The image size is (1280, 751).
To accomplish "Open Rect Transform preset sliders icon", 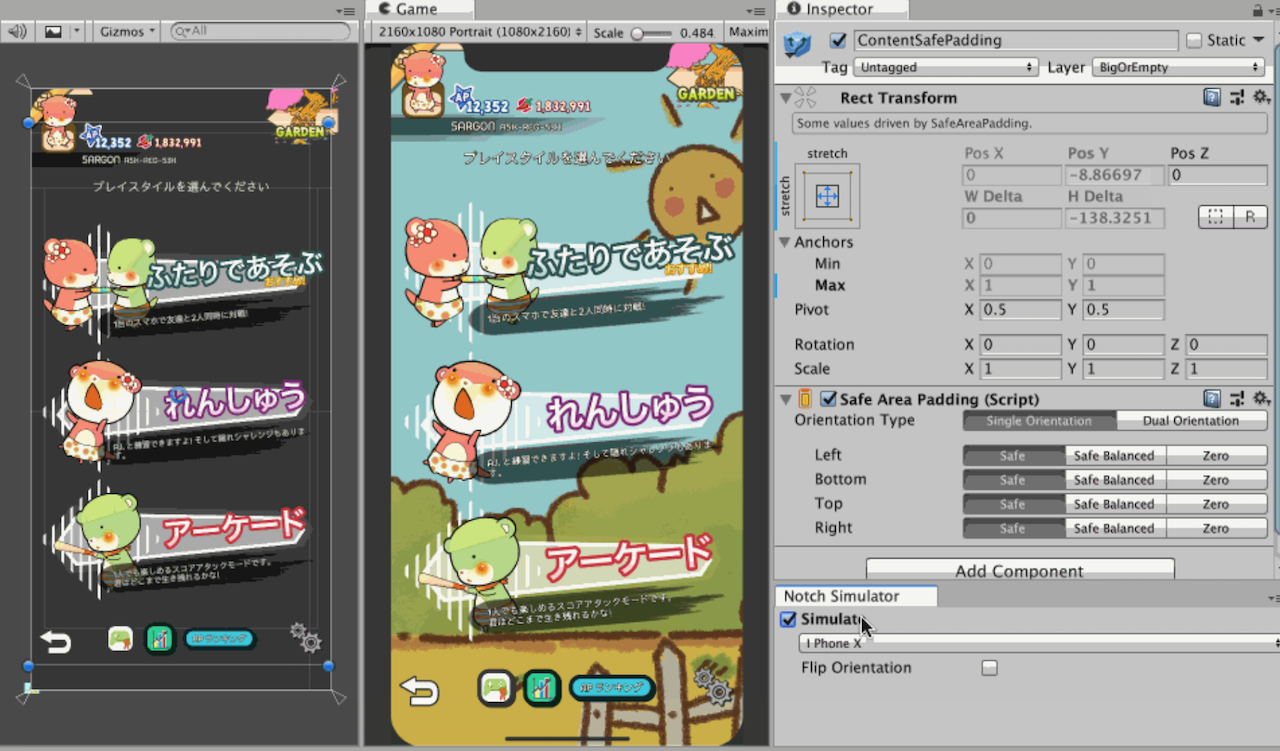I will point(1237,97).
